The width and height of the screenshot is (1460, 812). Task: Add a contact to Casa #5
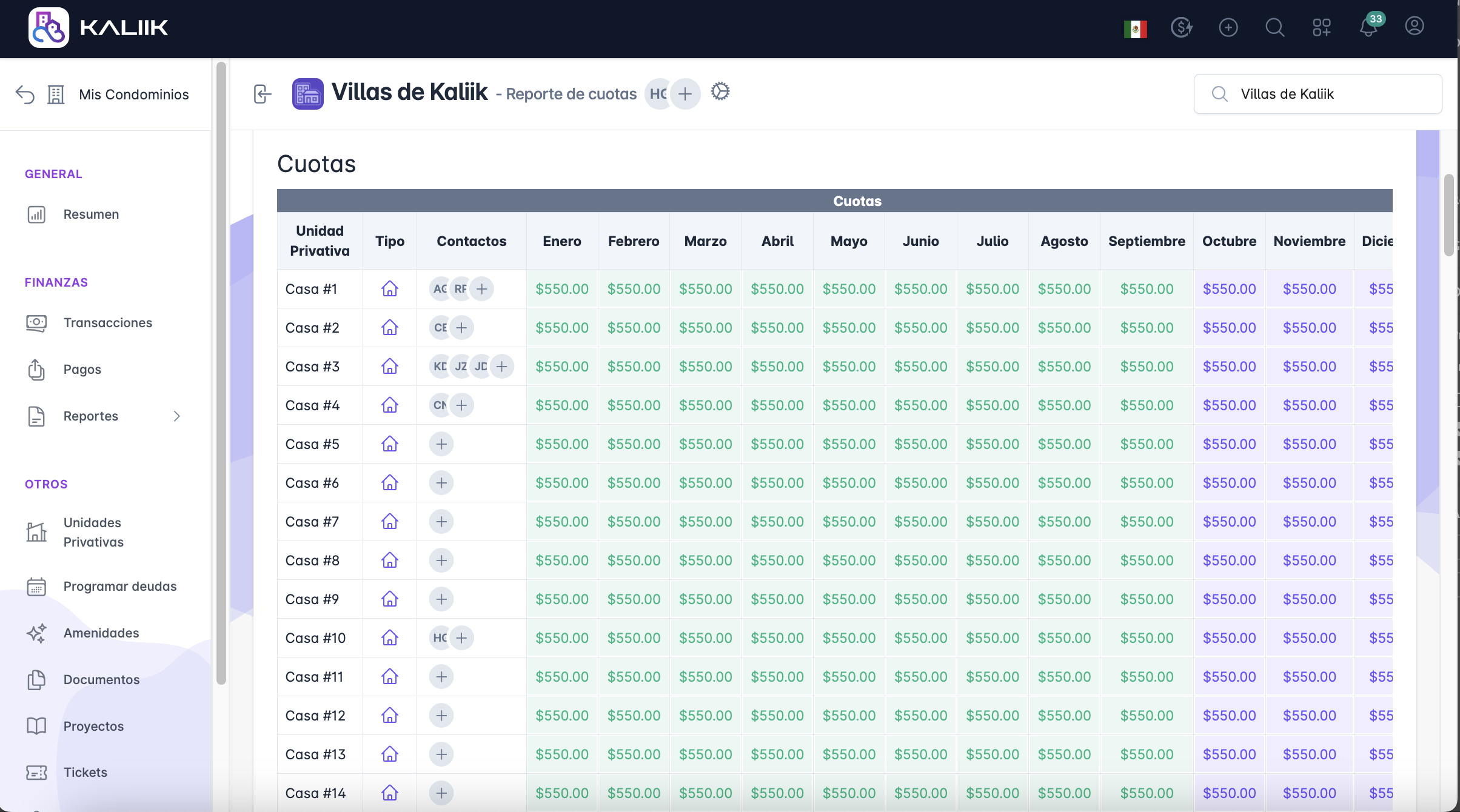pyautogui.click(x=441, y=444)
